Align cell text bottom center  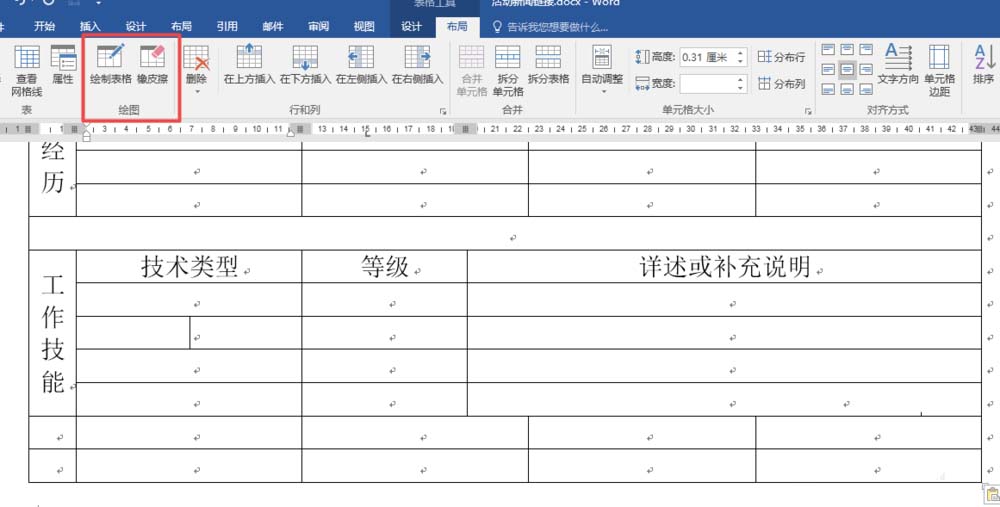click(x=847, y=89)
